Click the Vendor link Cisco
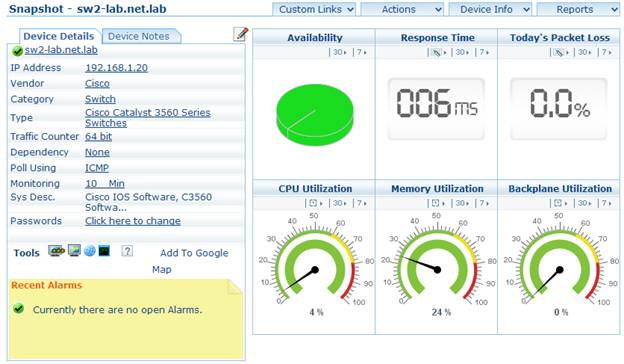The height and width of the screenshot is (364, 624). [x=98, y=84]
